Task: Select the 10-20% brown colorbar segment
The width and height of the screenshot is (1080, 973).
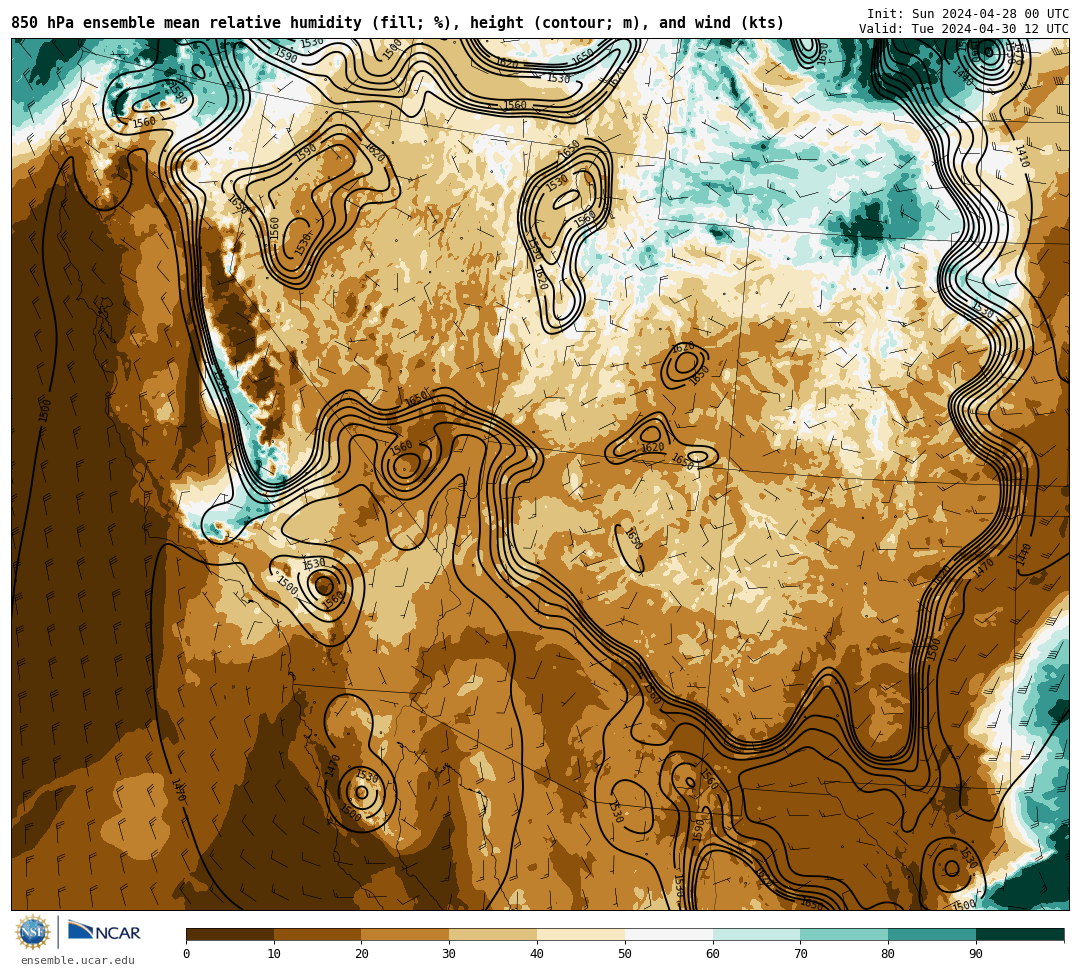Action: point(318,934)
